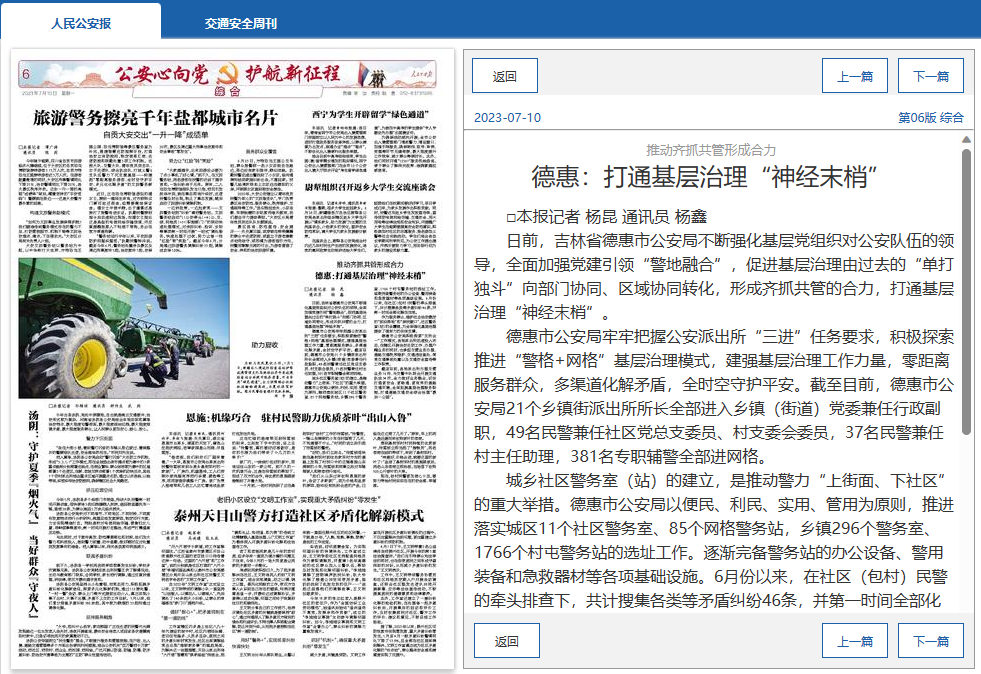
Task: Open the 交通安全周刊 tab
Action: click(240, 23)
